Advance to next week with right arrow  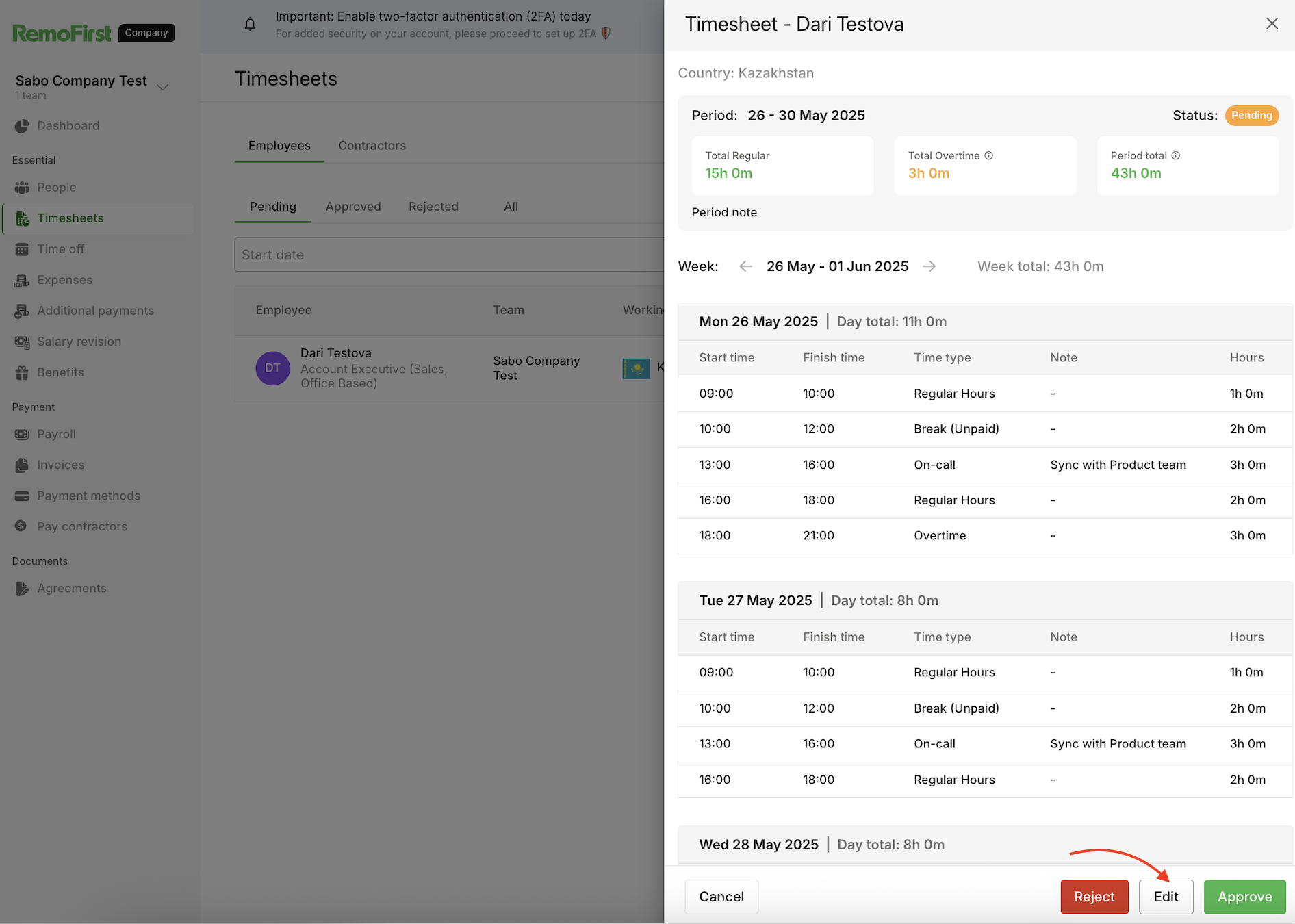929,266
